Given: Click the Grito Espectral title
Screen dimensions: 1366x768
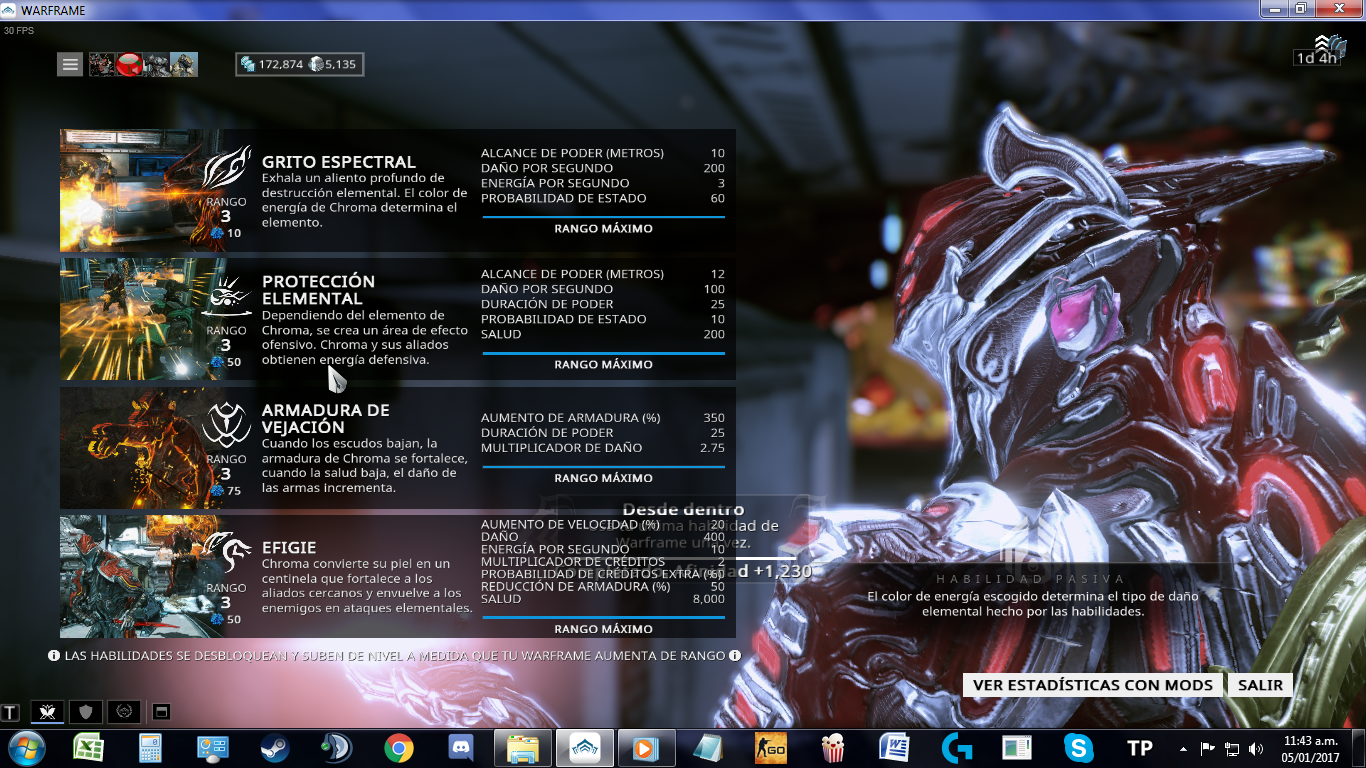Looking at the screenshot, I should [339, 162].
